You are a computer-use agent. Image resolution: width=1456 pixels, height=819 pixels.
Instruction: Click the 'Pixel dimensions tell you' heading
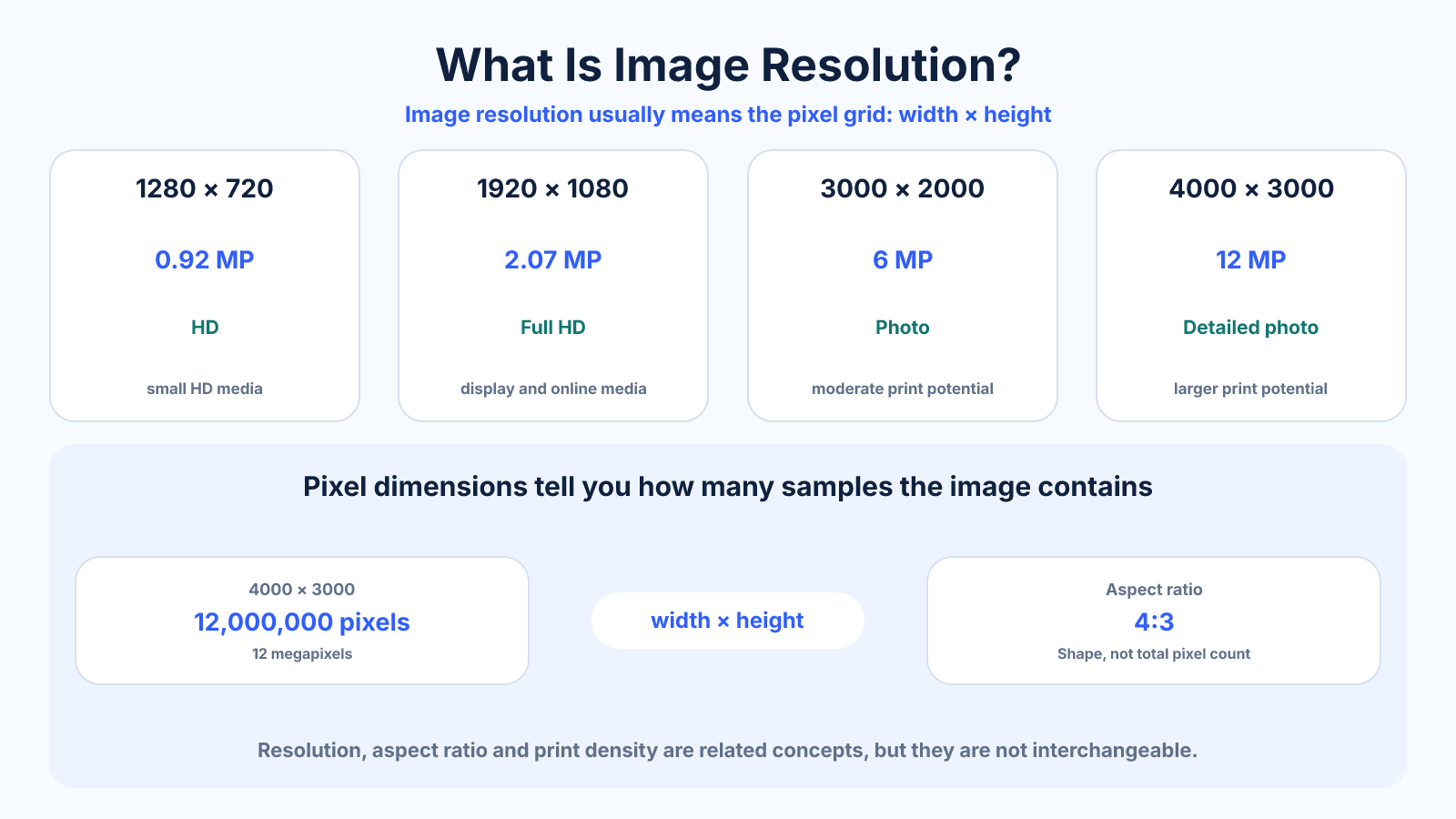pos(728,487)
